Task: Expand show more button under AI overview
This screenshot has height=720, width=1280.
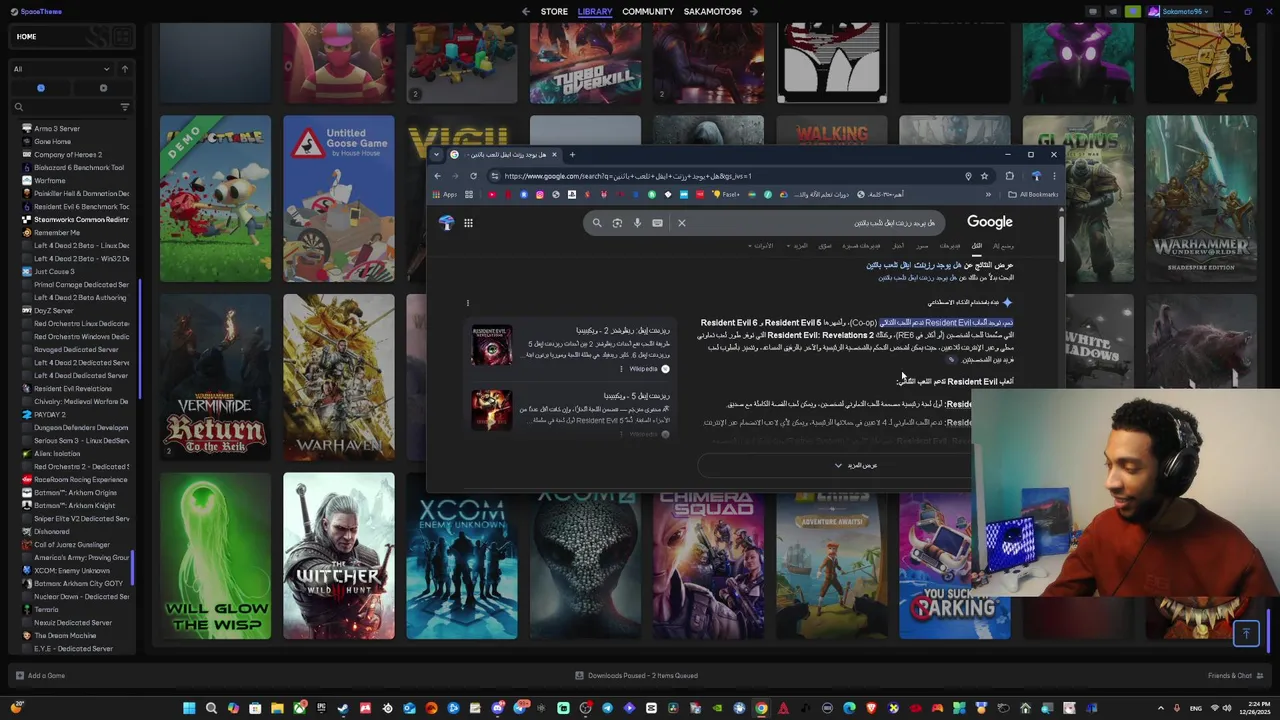Action: coord(835,465)
